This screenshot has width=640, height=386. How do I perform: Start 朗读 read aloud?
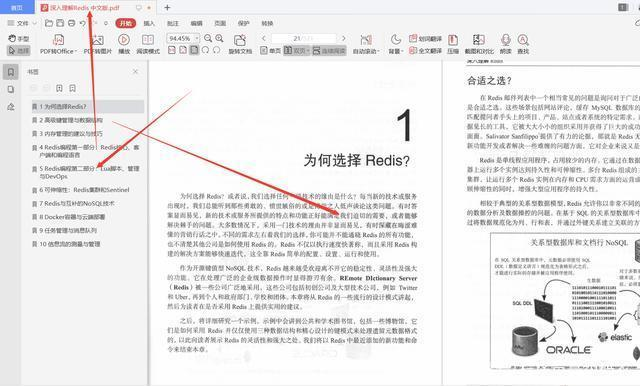click(506, 44)
